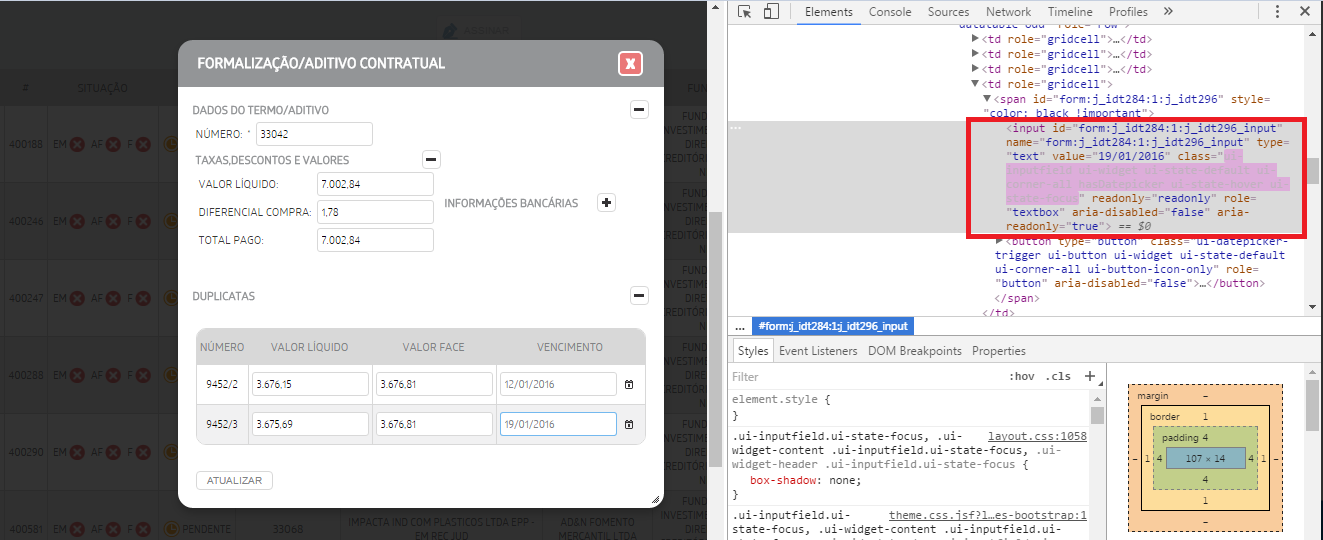Open date picker icon for duplicata 9452/2

pos(629,384)
